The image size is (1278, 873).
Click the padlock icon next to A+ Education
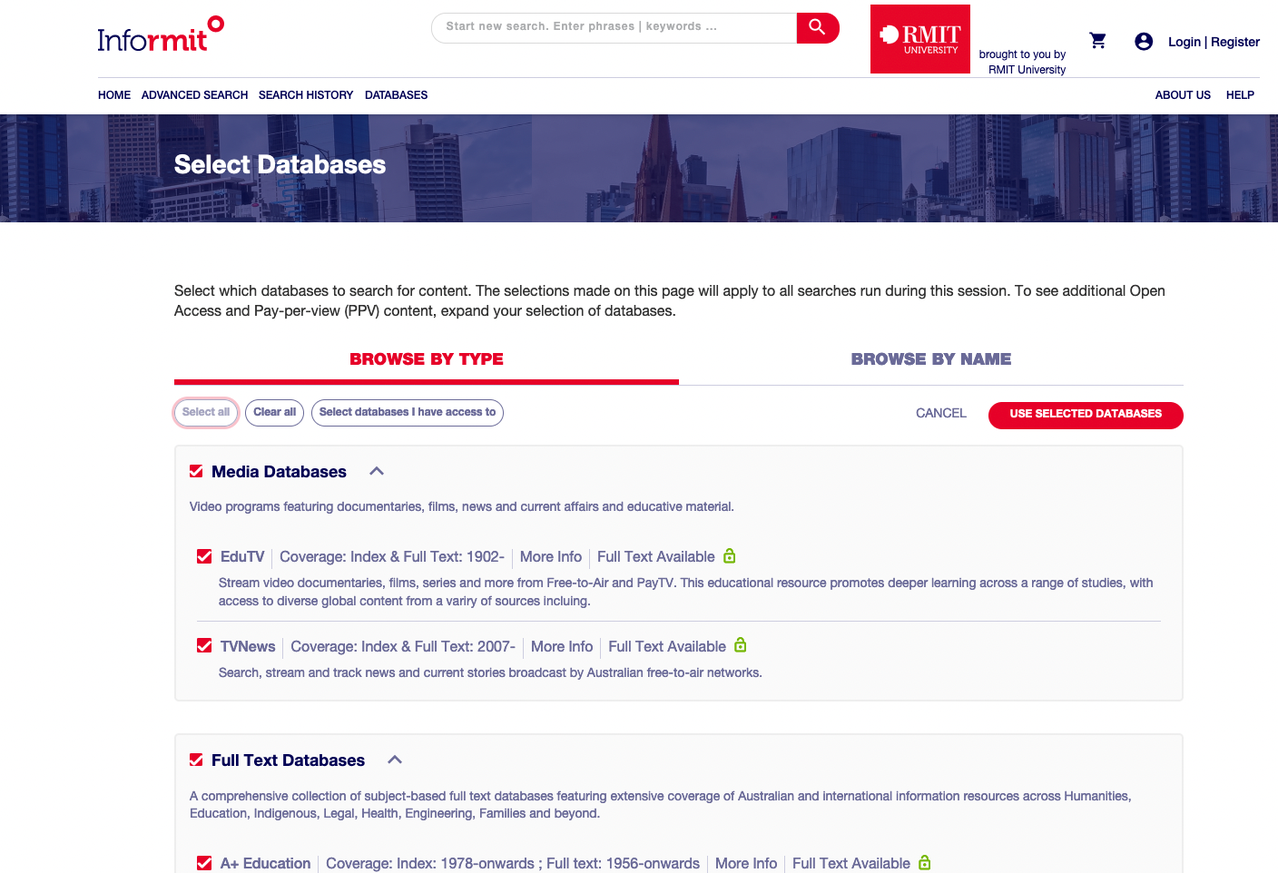(923, 862)
